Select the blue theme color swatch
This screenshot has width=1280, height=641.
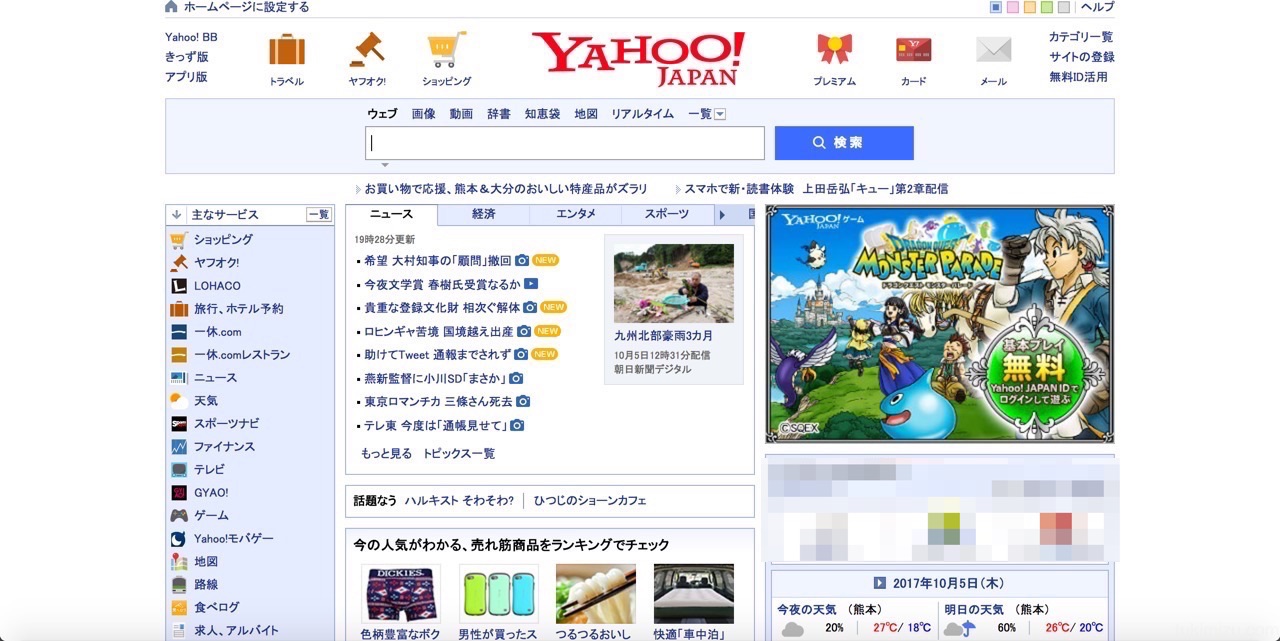point(996,7)
